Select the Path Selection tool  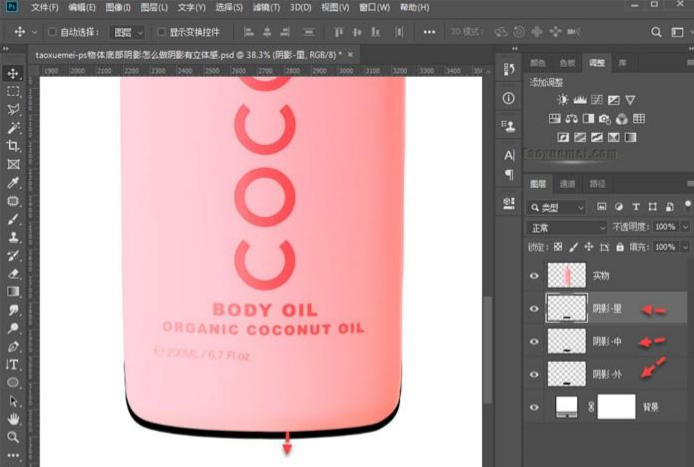point(13,401)
